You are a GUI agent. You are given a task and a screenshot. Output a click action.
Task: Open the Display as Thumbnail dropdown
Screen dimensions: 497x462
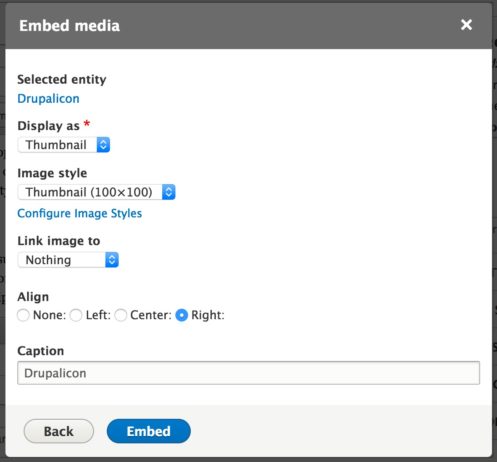[x=64, y=145]
